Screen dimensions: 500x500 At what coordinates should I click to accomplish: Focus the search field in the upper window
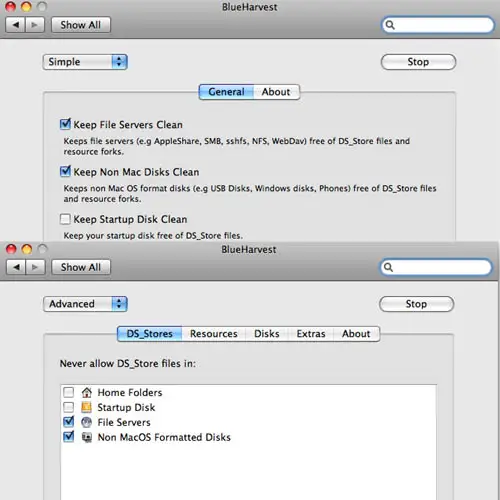[x=438, y=25]
